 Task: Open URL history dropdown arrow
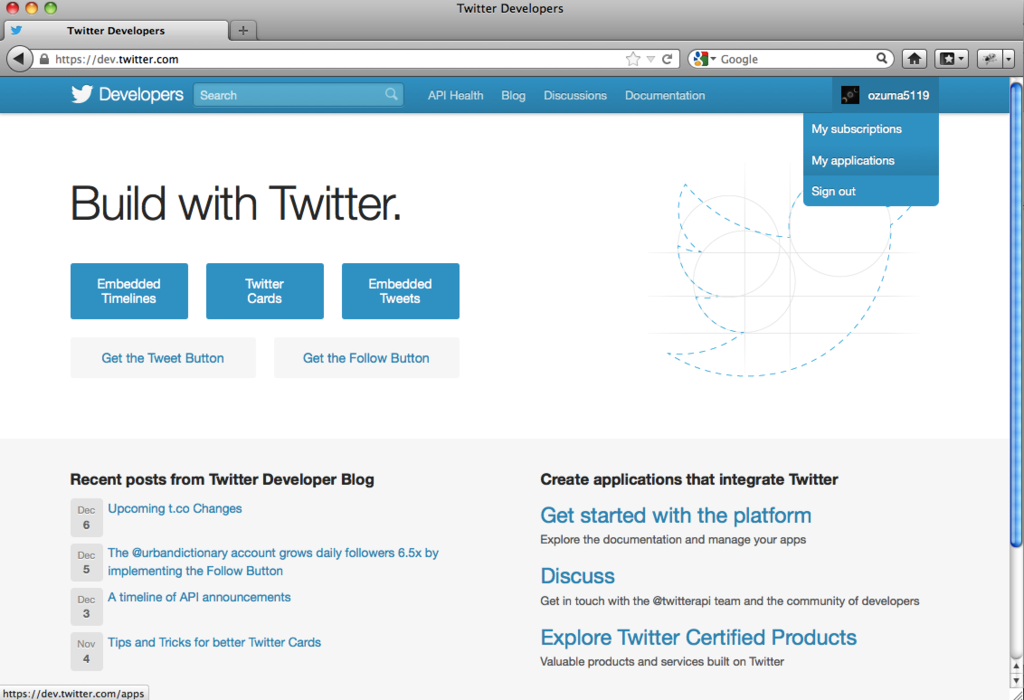[x=650, y=59]
